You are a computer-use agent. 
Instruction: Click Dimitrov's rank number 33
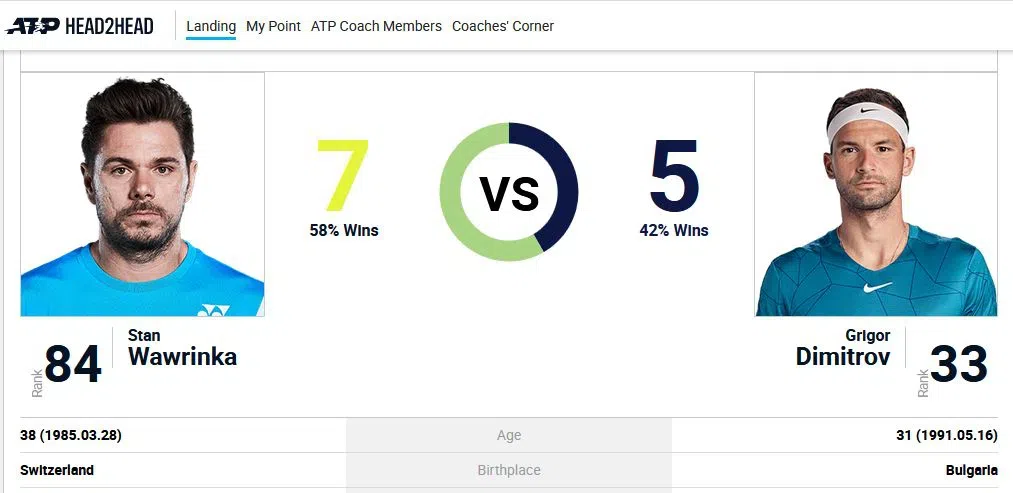pos(959,365)
